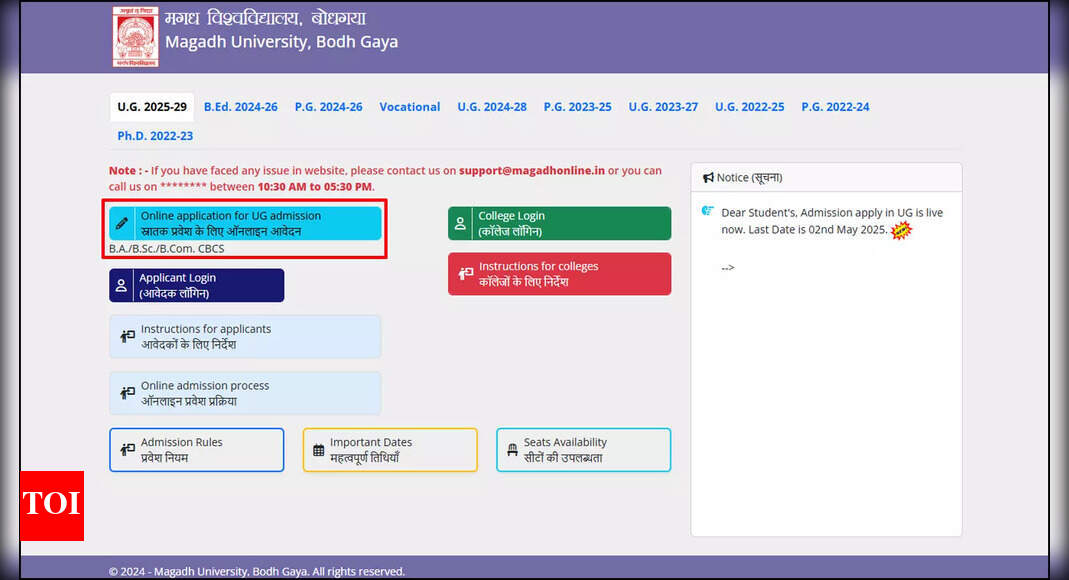Screen dimensions: 1069x580
Task: Click the Magadh University logo emblem
Action: tap(134, 37)
